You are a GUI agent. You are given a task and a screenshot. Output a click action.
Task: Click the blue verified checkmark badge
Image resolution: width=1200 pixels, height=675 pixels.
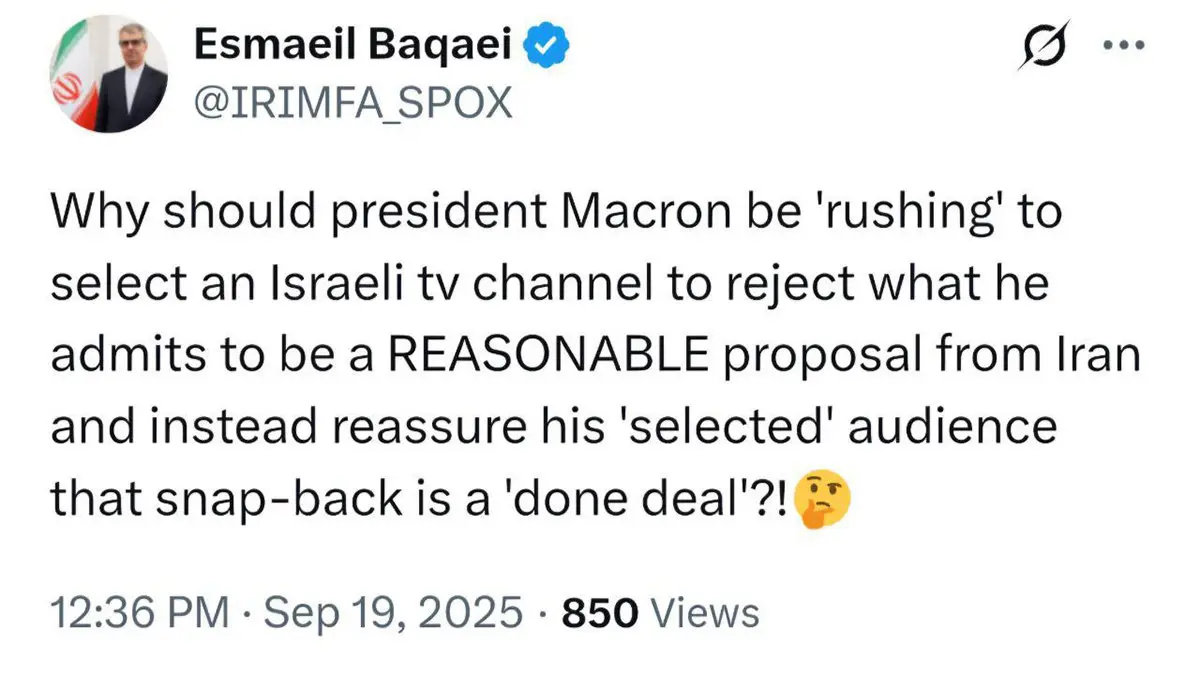tap(550, 46)
